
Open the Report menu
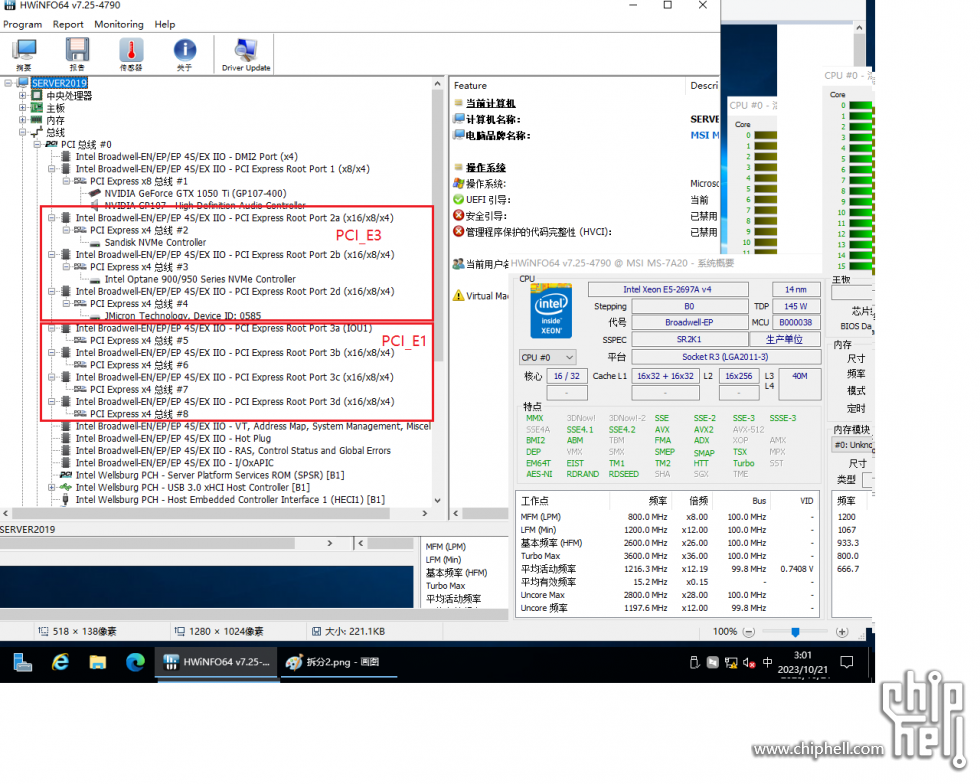click(68, 24)
